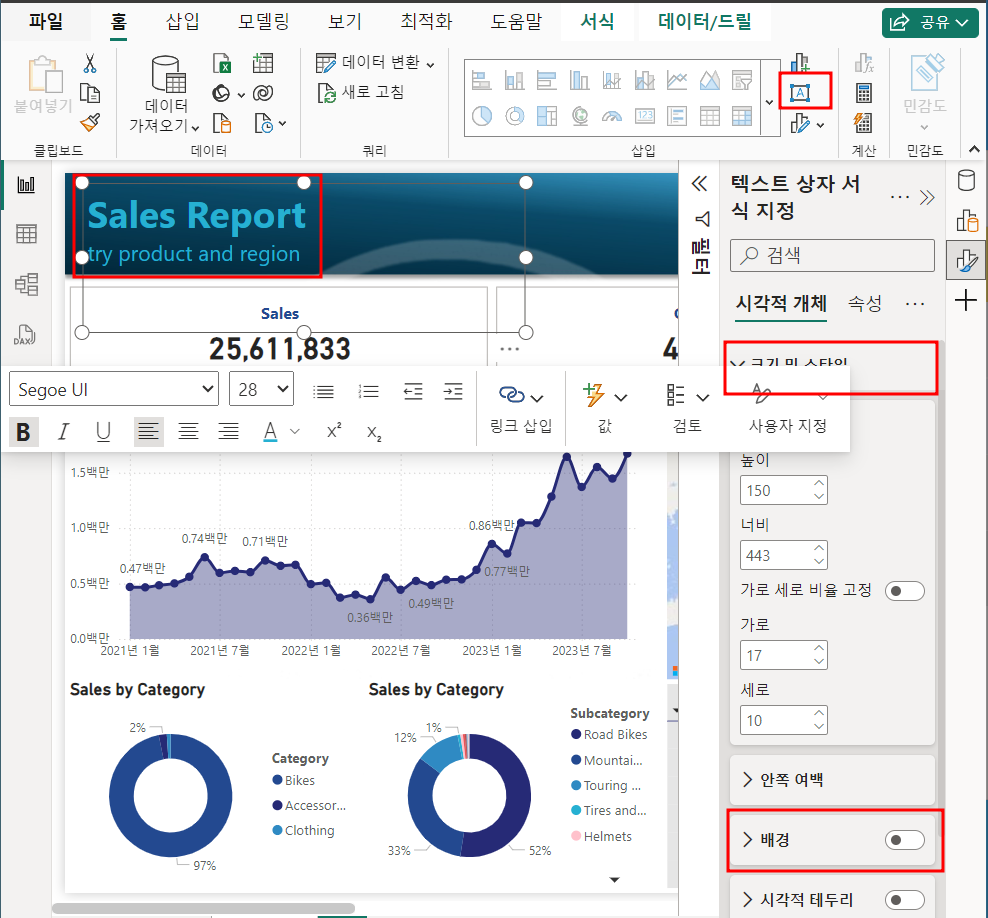Switch to the 삽입 ribbon tab
Image resolution: width=988 pixels, height=918 pixels.
point(183,21)
